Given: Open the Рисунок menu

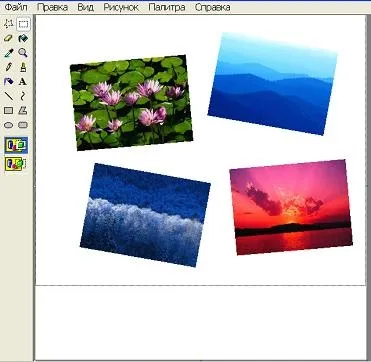Looking at the screenshot, I should (x=121, y=7).
